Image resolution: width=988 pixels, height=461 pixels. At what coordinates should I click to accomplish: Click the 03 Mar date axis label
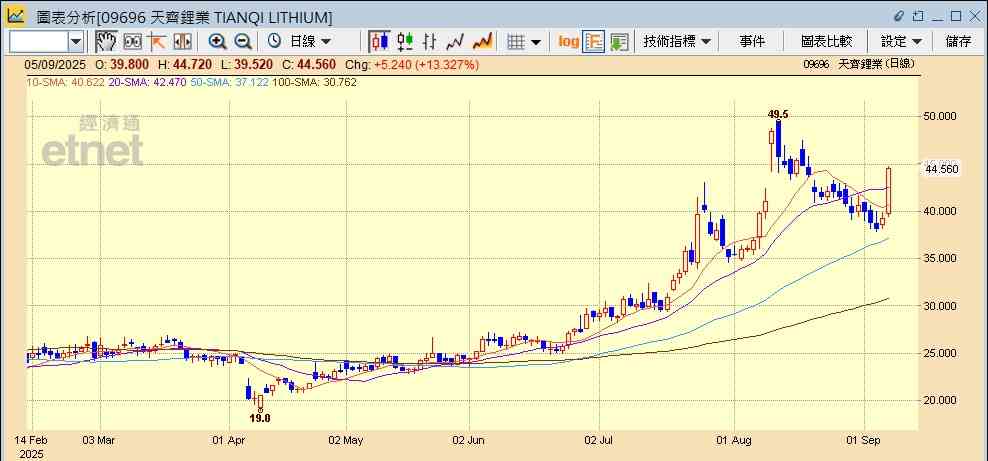pos(99,440)
